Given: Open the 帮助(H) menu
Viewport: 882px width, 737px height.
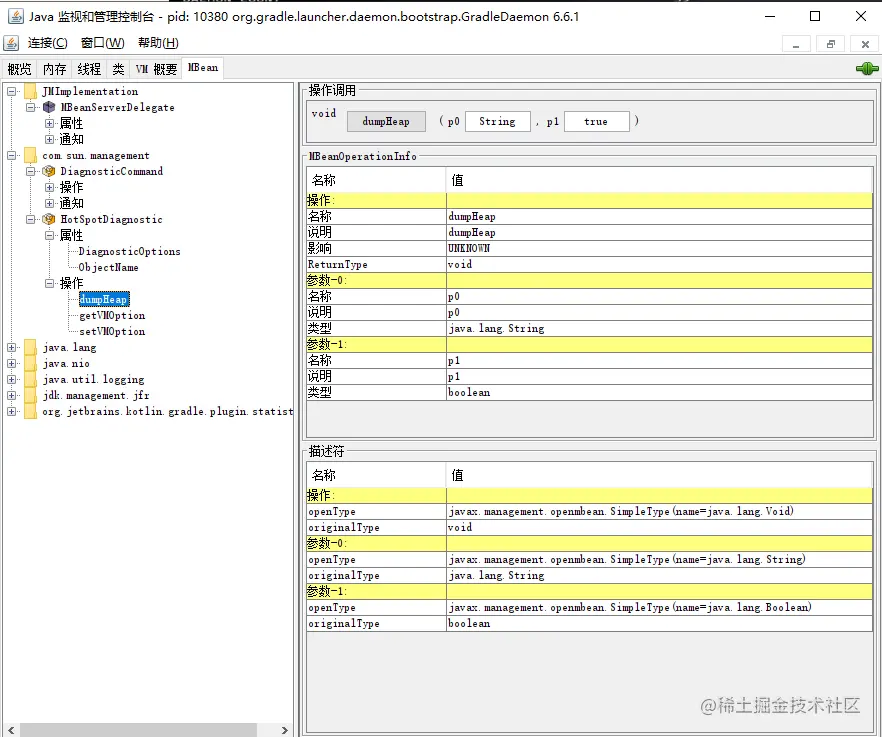Looking at the screenshot, I should [156, 42].
